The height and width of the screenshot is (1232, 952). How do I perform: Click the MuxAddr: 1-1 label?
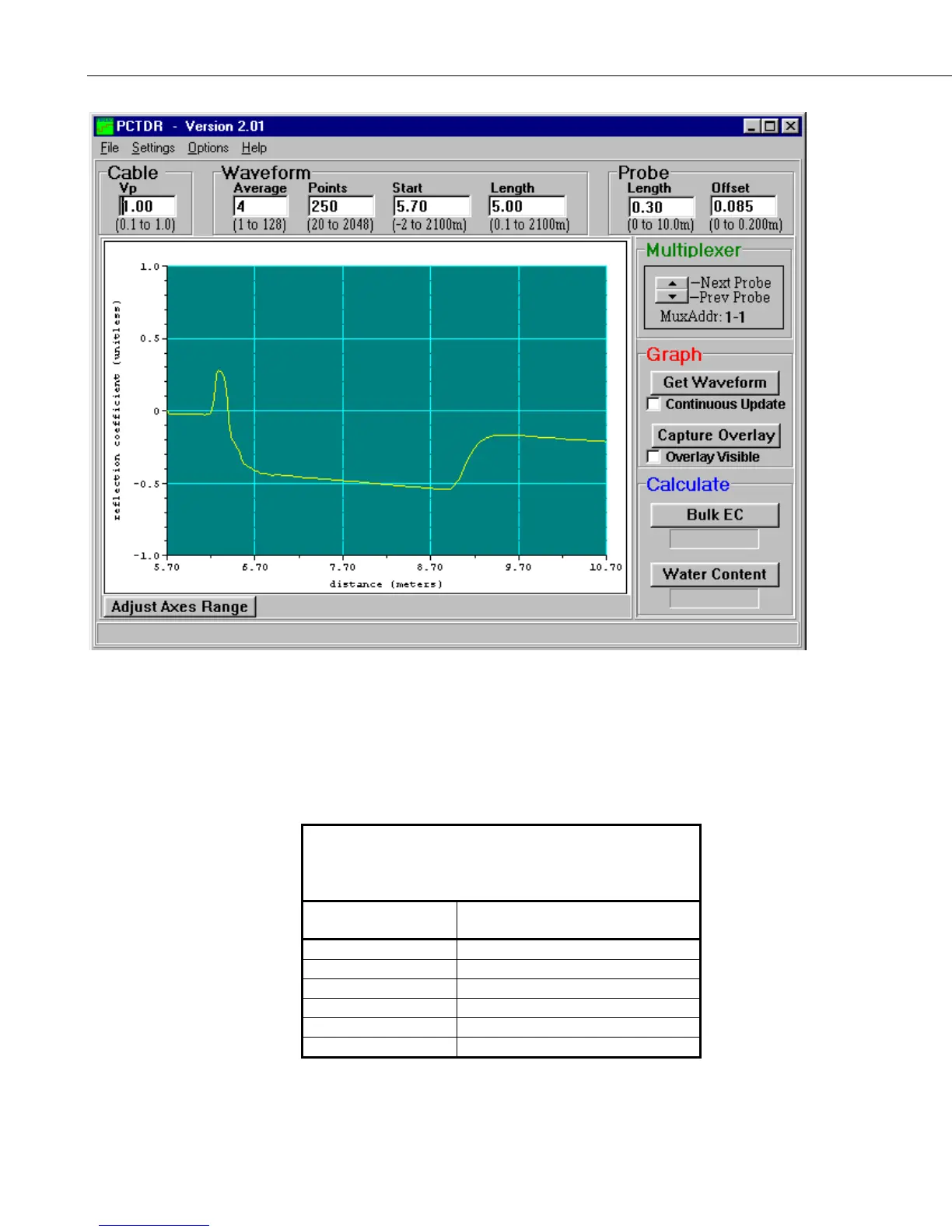(x=702, y=317)
